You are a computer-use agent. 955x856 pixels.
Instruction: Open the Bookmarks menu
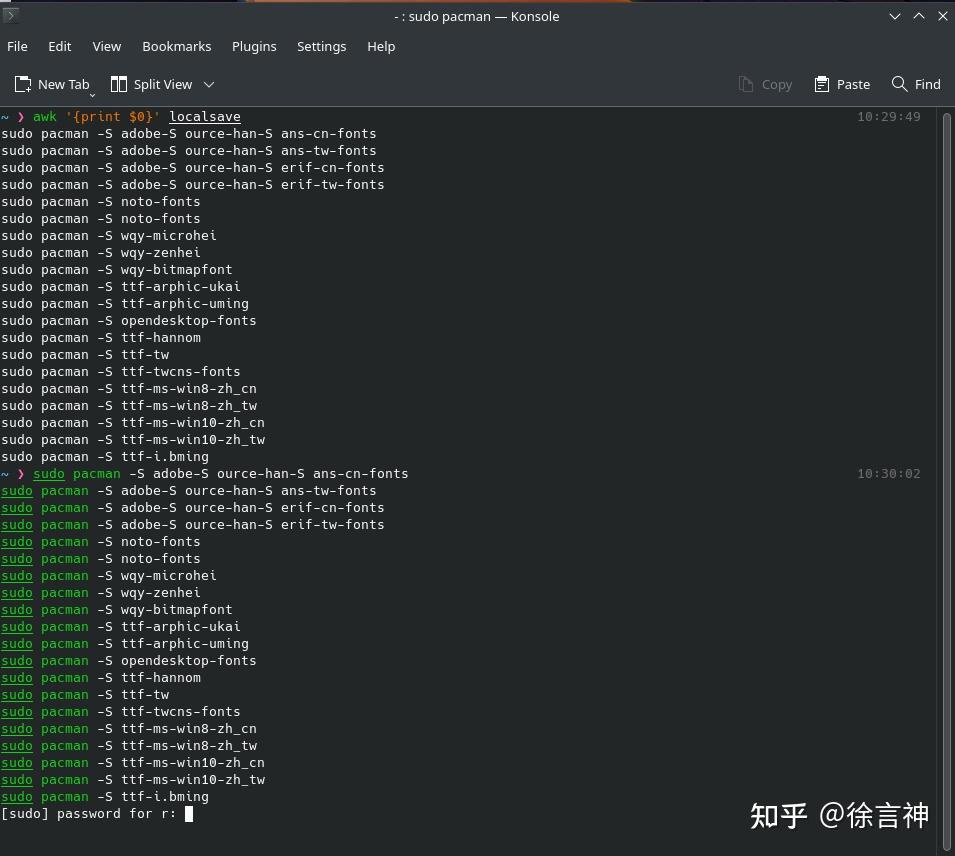[x=176, y=46]
